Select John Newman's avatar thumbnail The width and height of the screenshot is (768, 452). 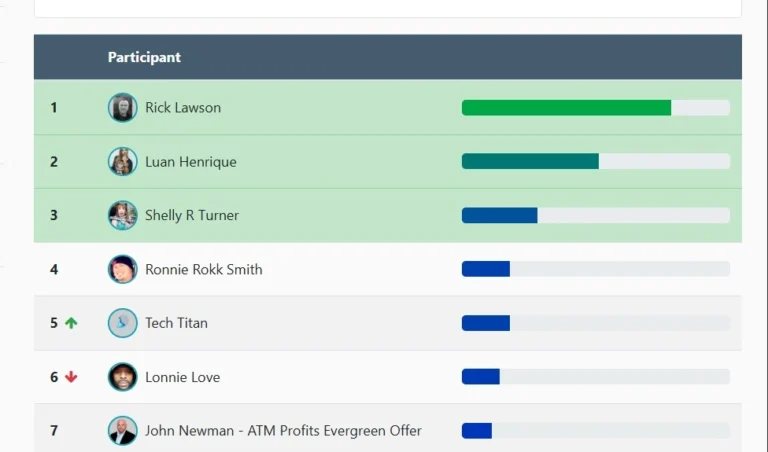click(122, 430)
